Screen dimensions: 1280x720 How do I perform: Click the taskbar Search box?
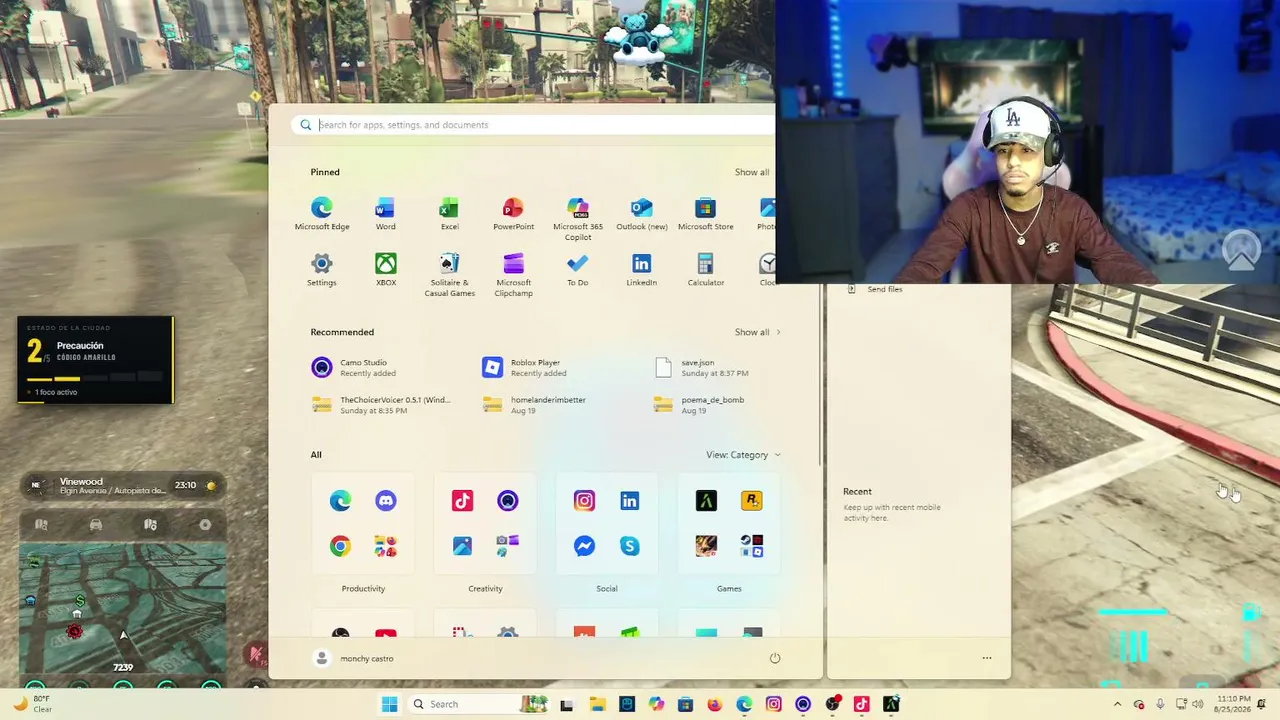point(478,704)
